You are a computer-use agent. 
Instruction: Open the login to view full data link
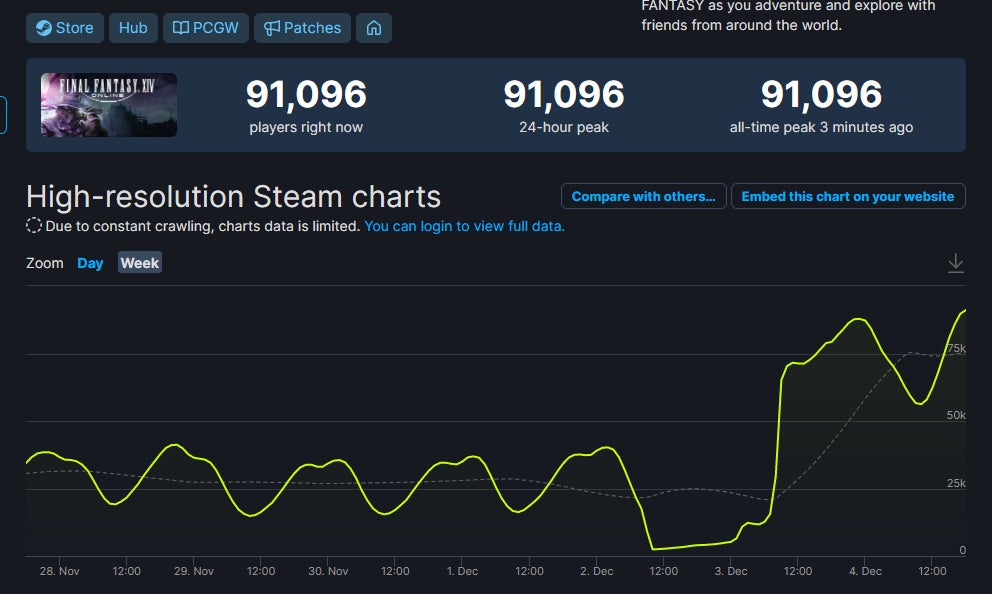[x=463, y=227]
